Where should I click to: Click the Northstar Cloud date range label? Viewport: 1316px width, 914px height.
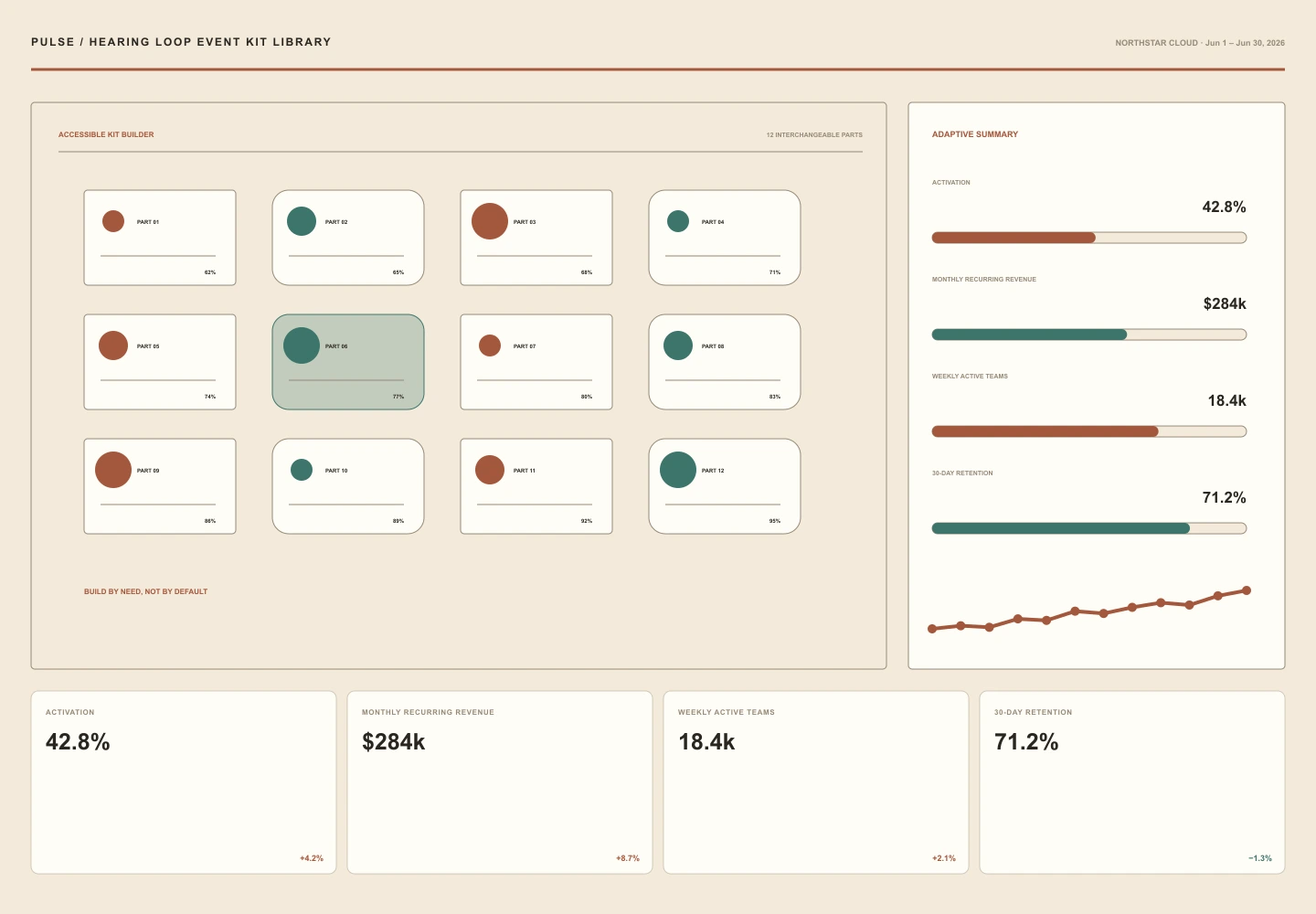tap(1200, 43)
